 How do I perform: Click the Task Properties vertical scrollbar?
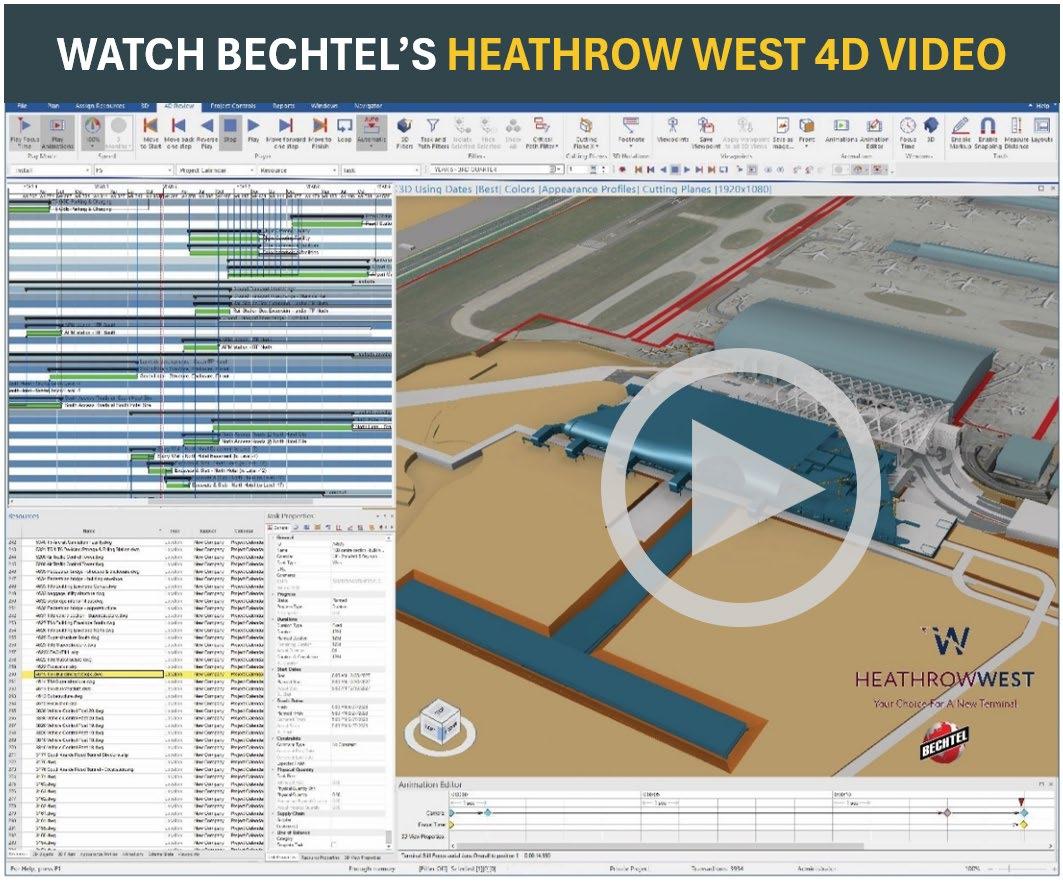389,838
